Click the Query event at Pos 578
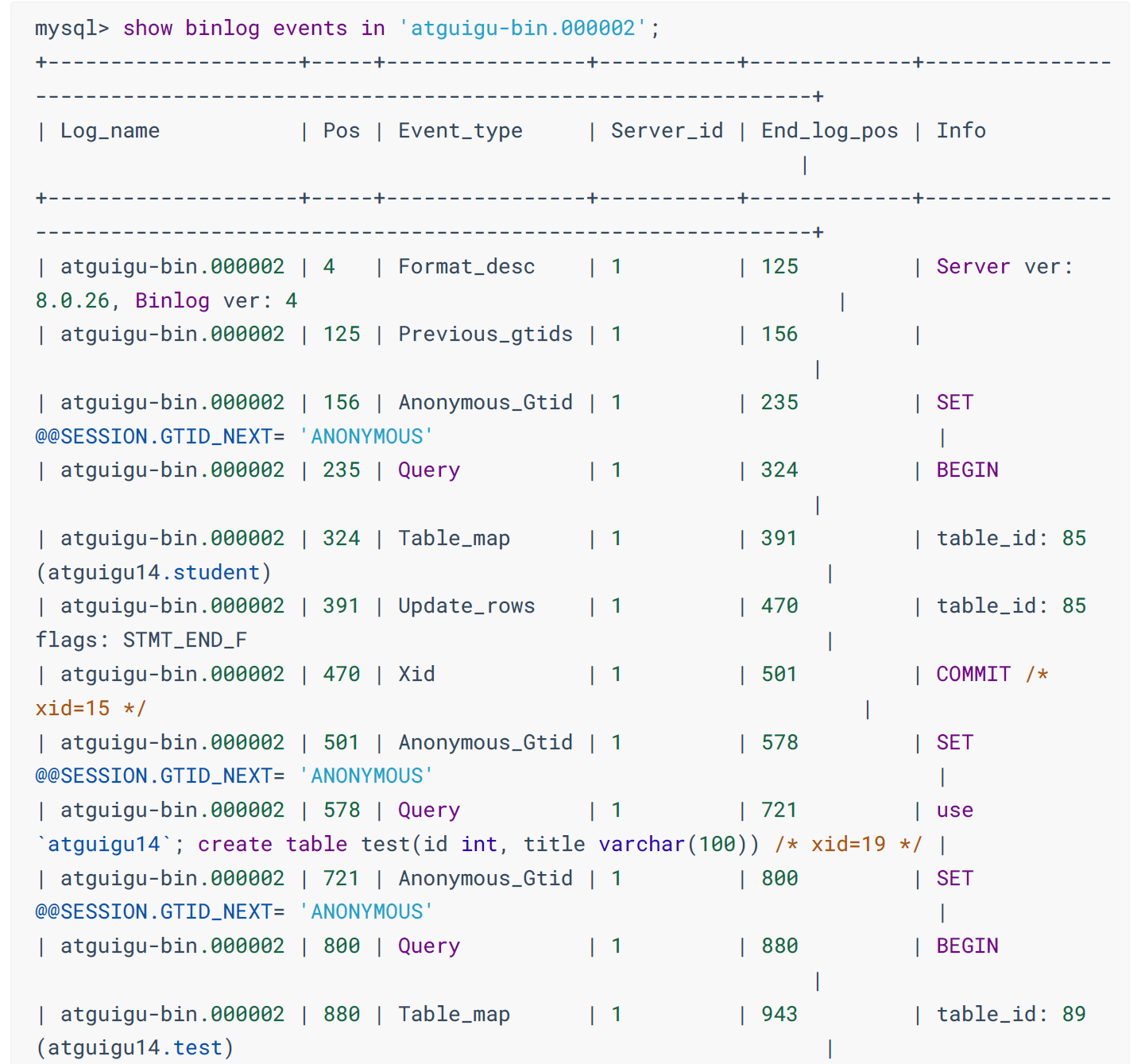This screenshot has width=1141, height=1064. coord(429,811)
